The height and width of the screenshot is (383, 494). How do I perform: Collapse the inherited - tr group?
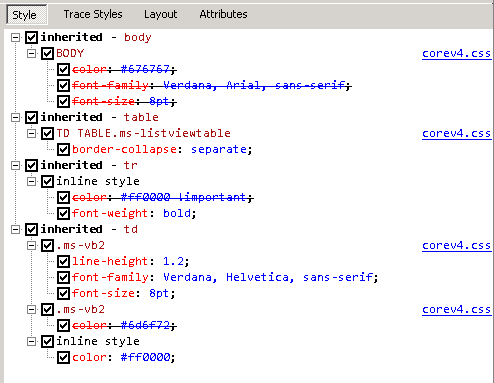pos(15,165)
